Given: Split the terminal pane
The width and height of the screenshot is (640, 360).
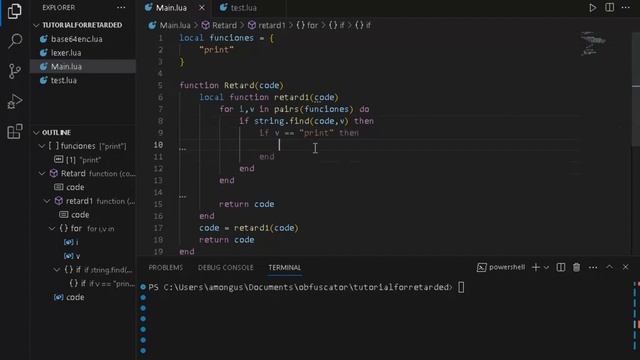Looking at the screenshot, I should click(561, 267).
